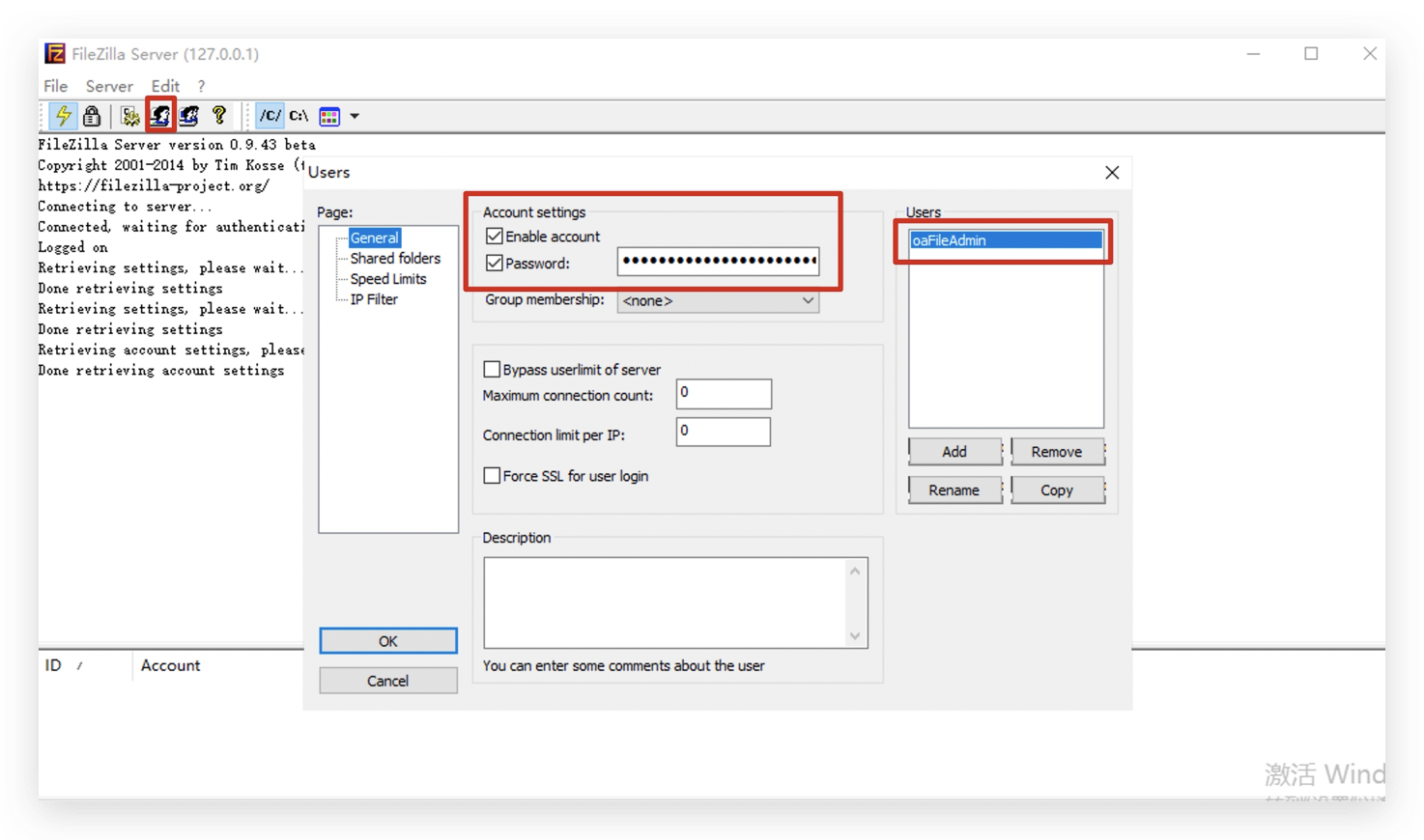The image size is (1424, 840).
Task: Open the Server menu
Action: coord(108,86)
